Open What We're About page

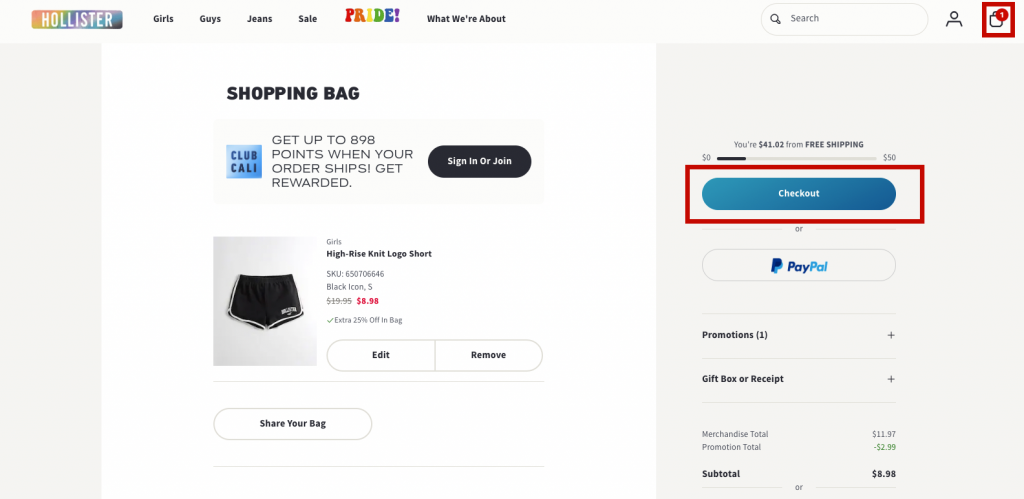point(466,19)
